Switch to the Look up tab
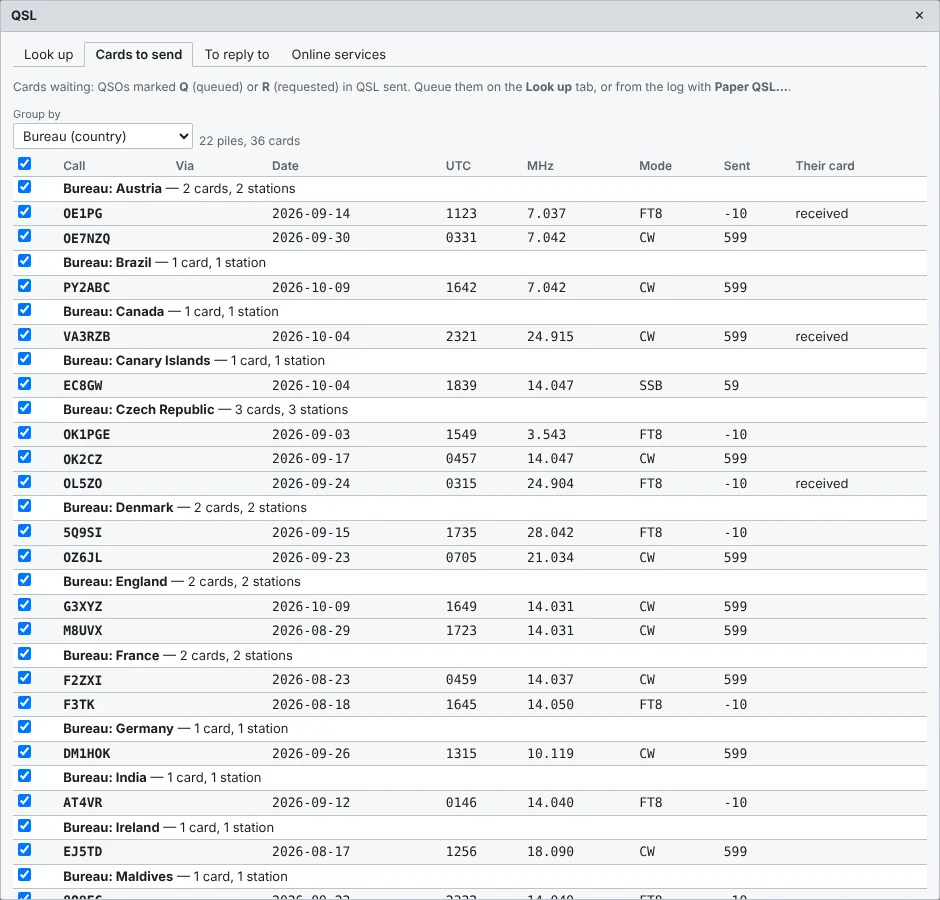940x900 pixels. [49, 55]
